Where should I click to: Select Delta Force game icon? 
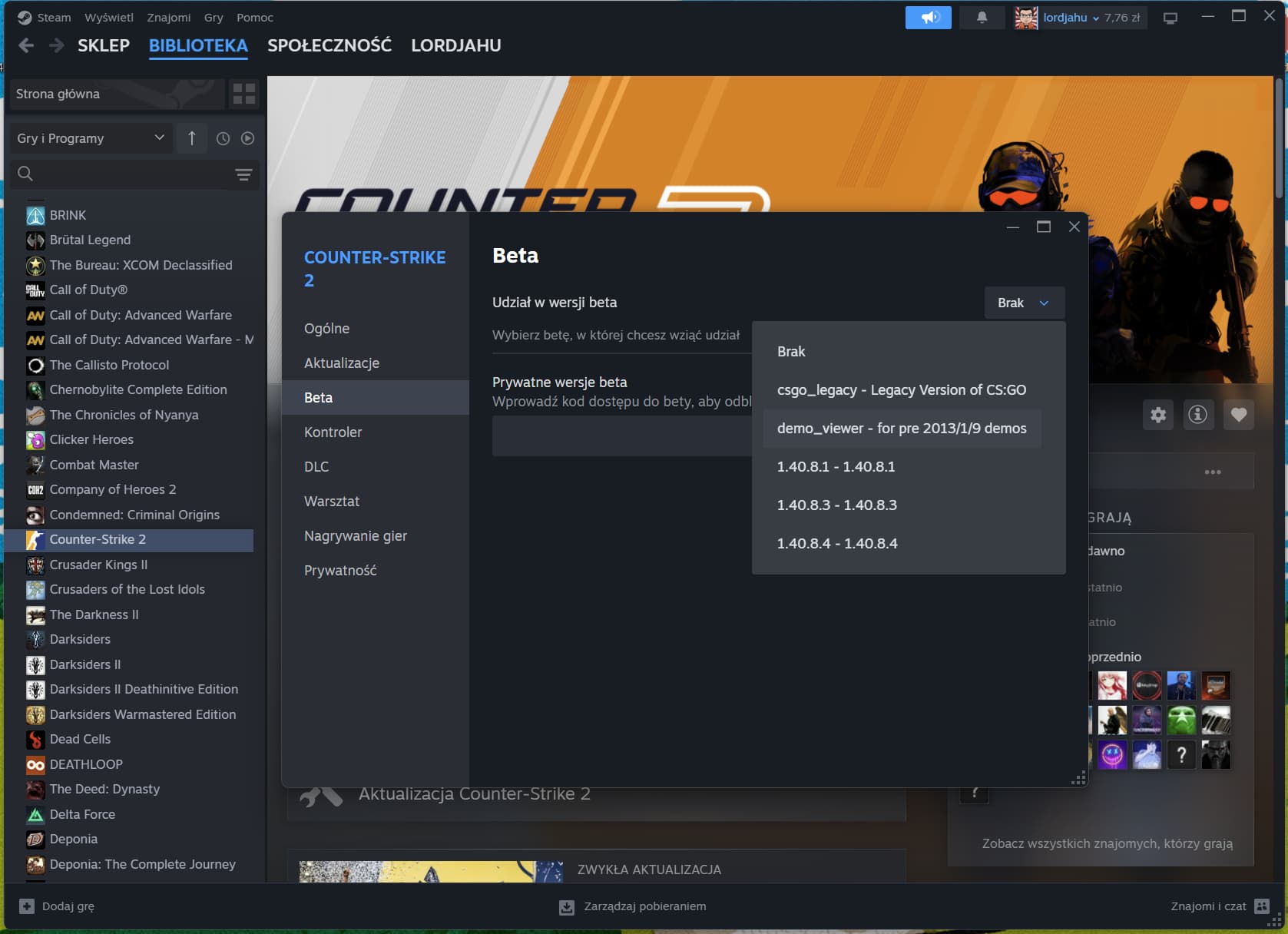pyautogui.click(x=35, y=814)
